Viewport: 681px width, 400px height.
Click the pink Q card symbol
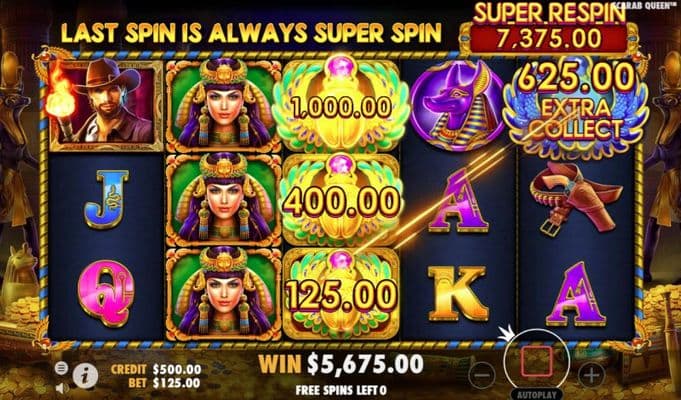pyautogui.click(x=106, y=294)
